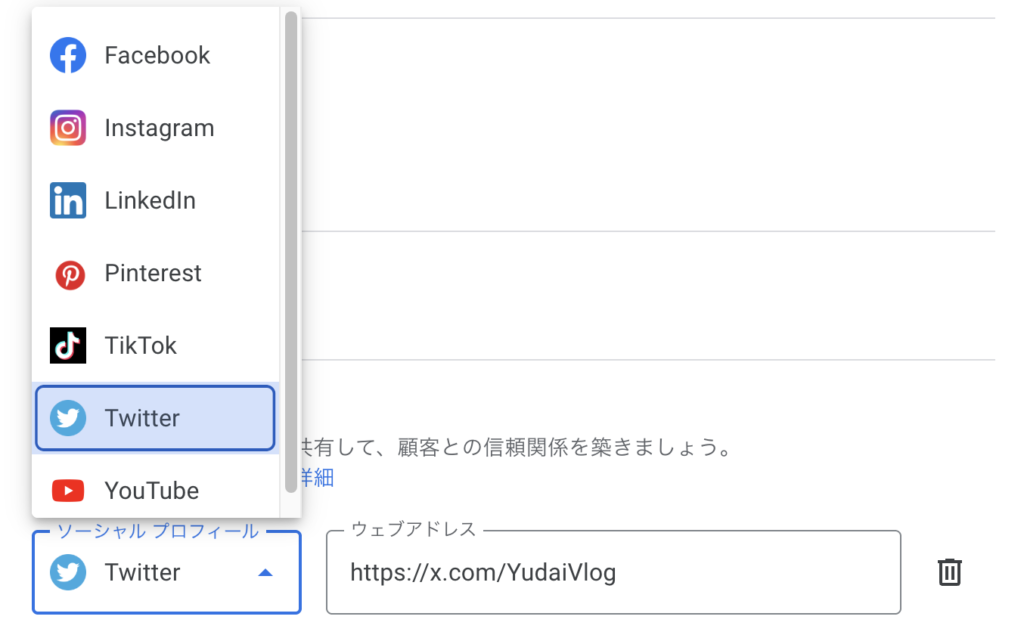The height and width of the screenshot is (635, 1024).
Task: Select the Pinterest menu entry
Action: [x=153, y=274]
